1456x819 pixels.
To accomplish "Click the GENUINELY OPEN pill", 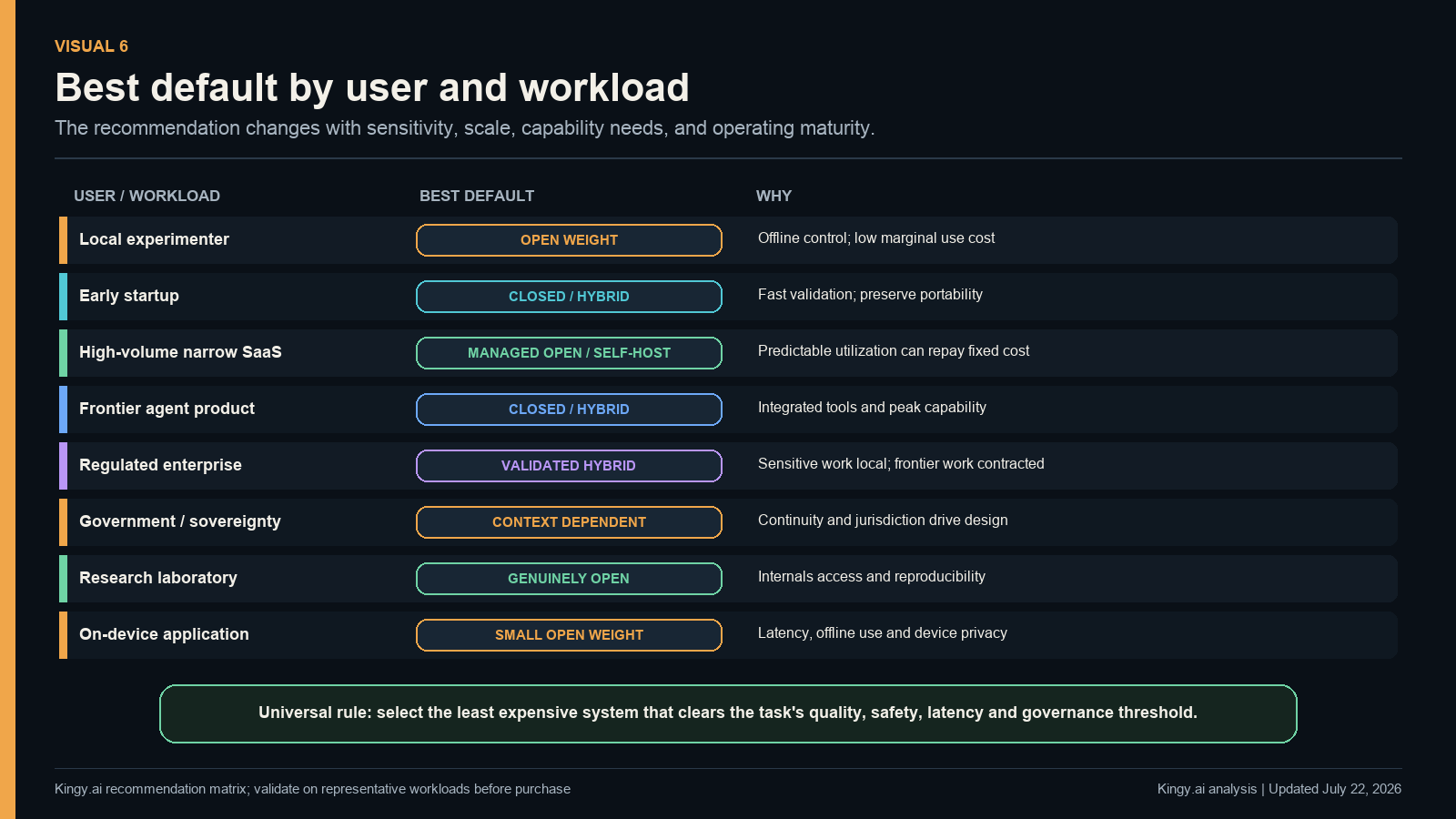I will (x=569, y=579).
